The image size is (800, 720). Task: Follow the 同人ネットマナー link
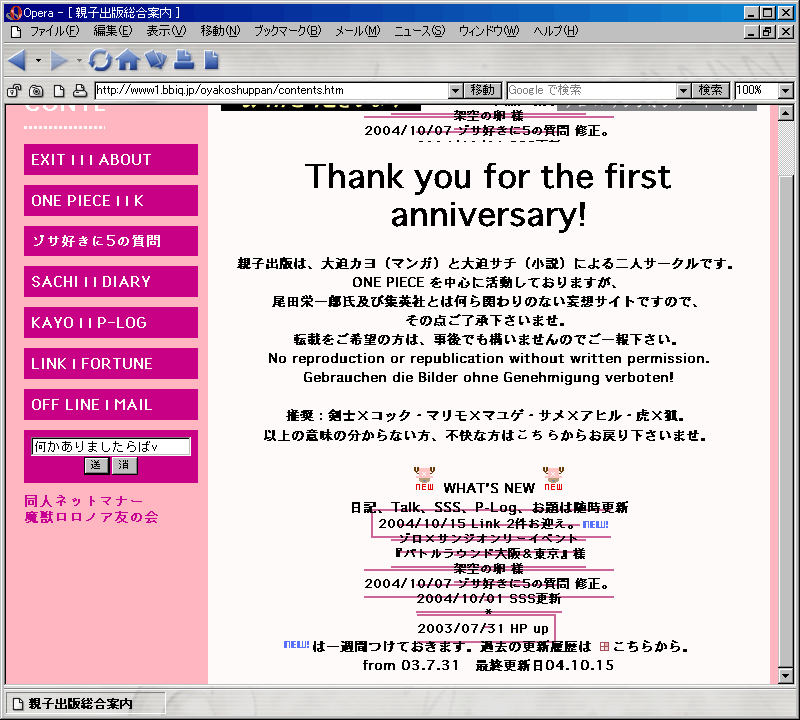pyautogui.click(x=84, y=501)
